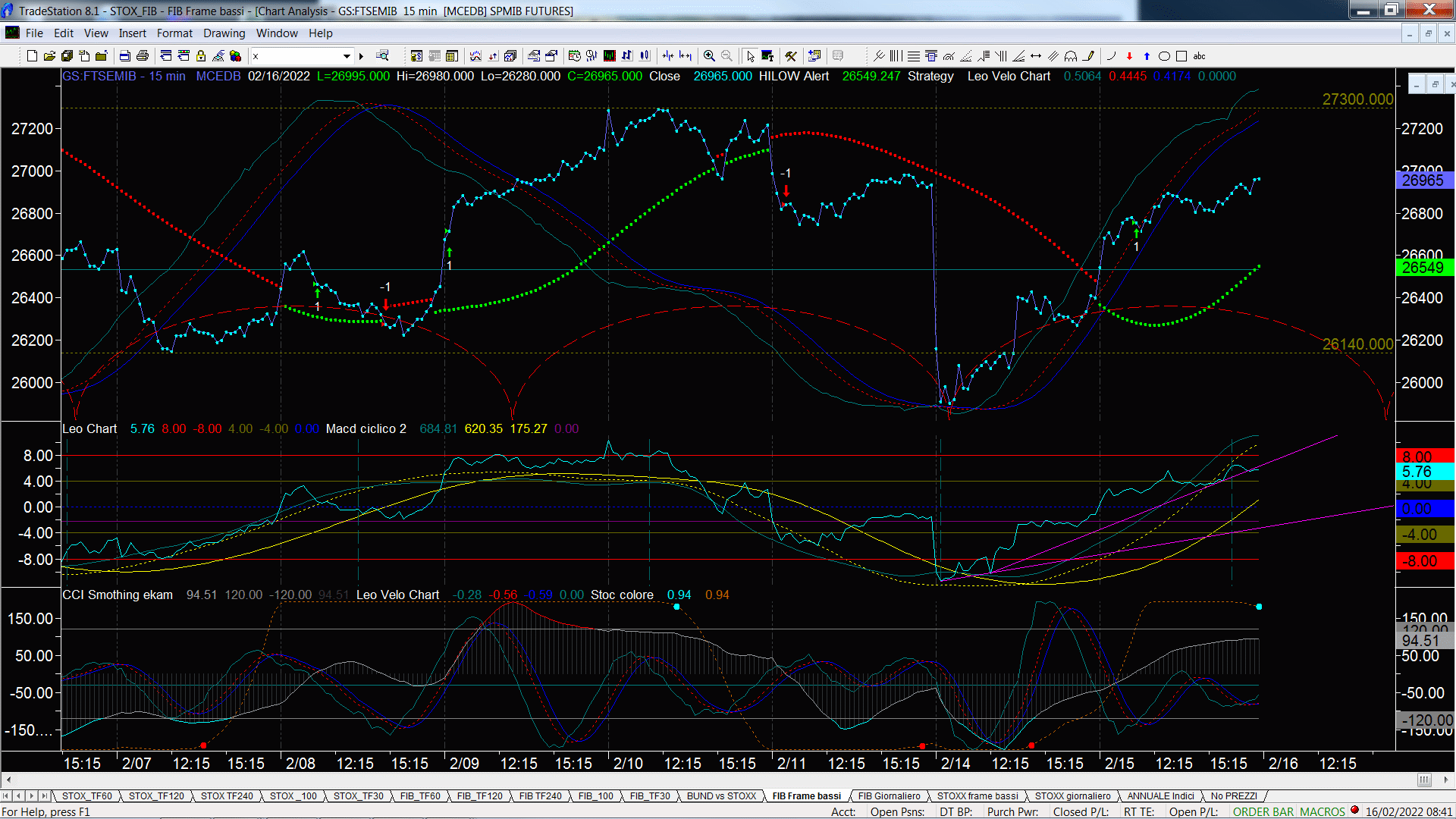Viewport: 1456px width, 819px height.
Task: Click the cyan 5.76 indicator value label
Action: pos(1423,472)
